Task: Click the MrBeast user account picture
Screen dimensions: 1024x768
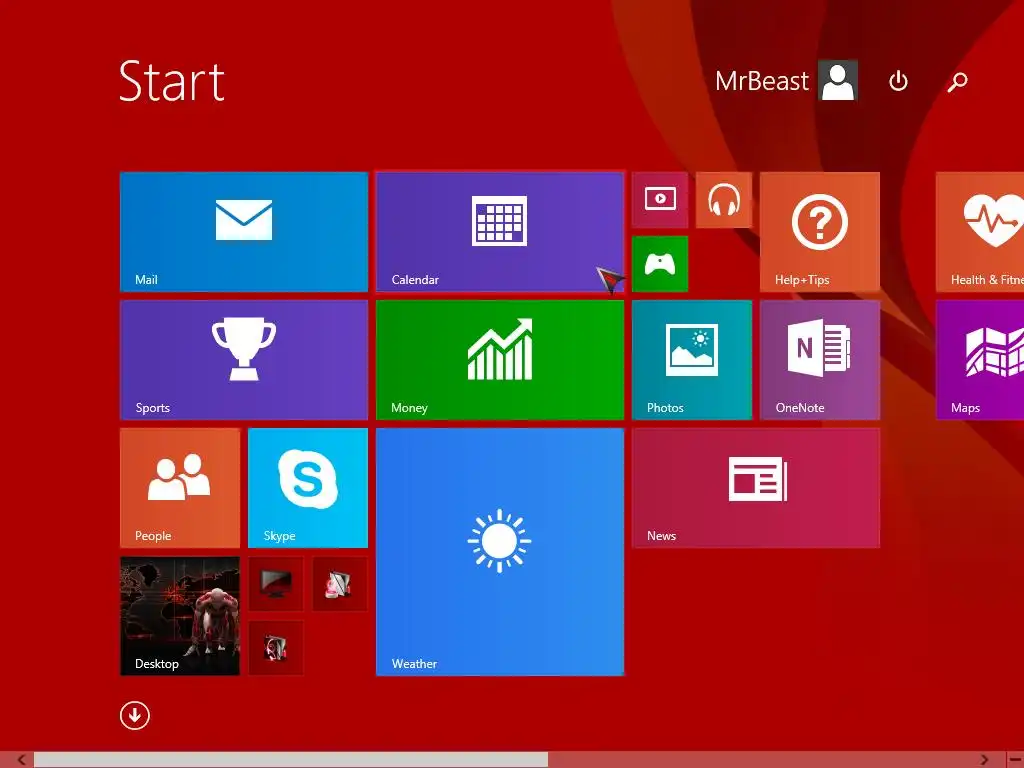Action: tap(838, 81)
